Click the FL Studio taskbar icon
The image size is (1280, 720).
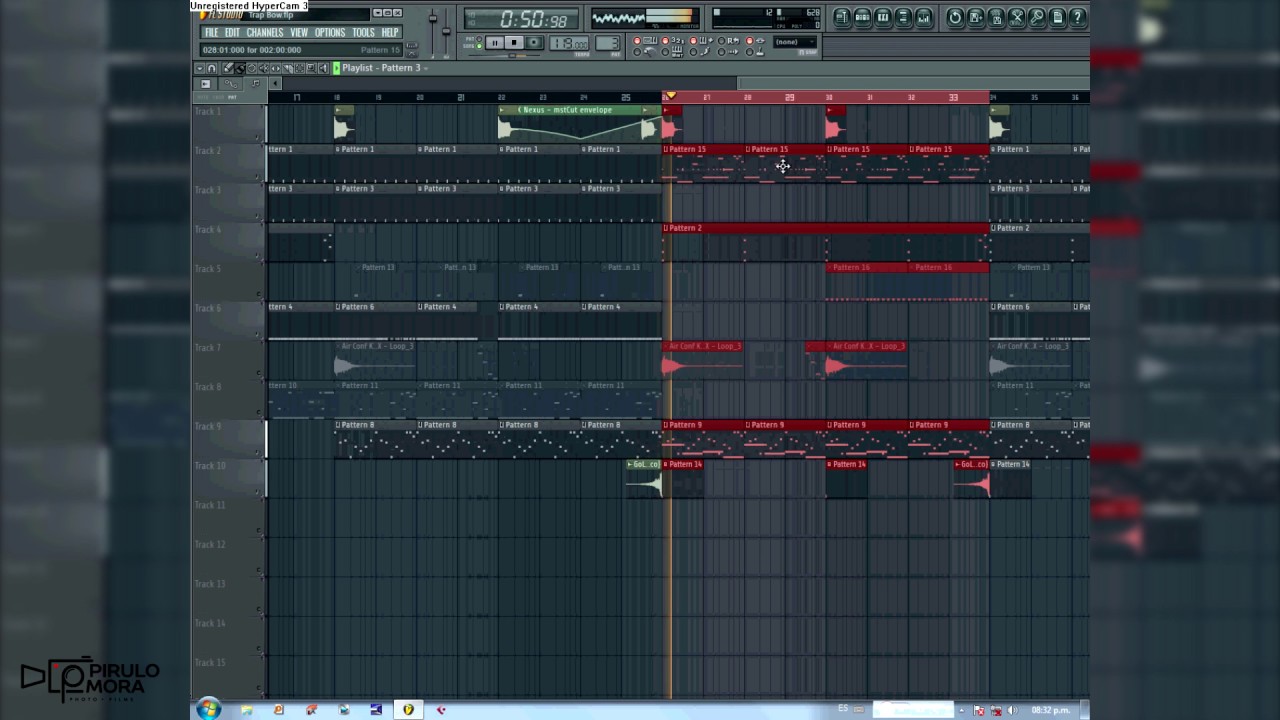point(408,710)
